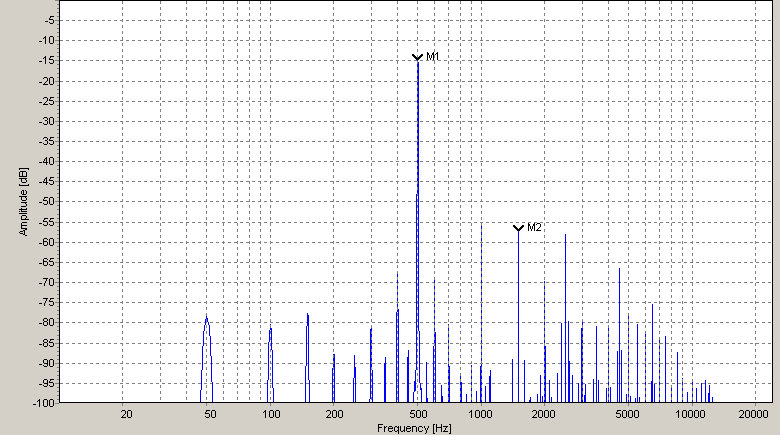Click the 'Amplitude [dB]' axis label

(23, 202)
